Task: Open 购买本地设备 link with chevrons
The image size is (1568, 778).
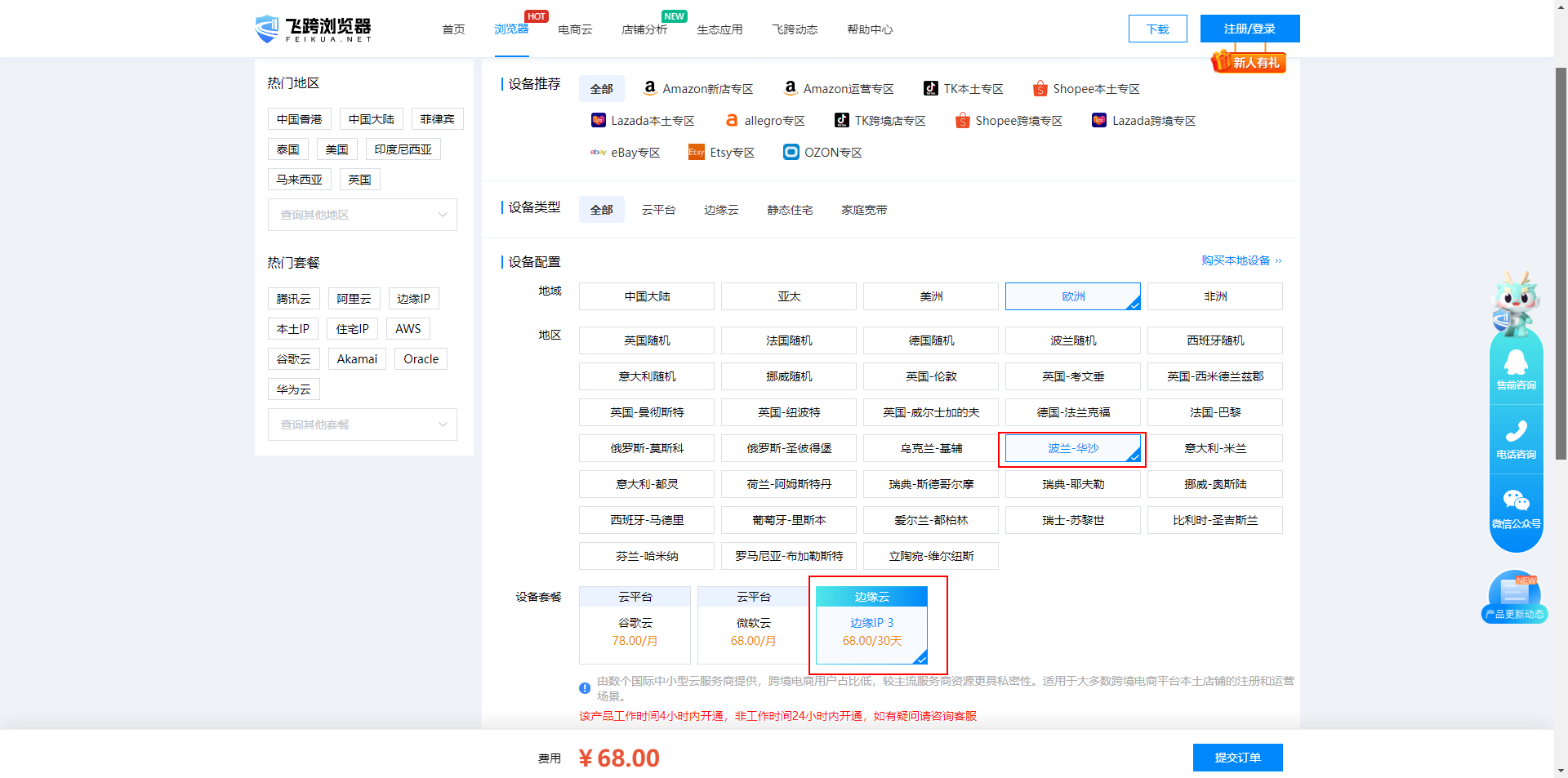Action: [x=1241, y=260]
